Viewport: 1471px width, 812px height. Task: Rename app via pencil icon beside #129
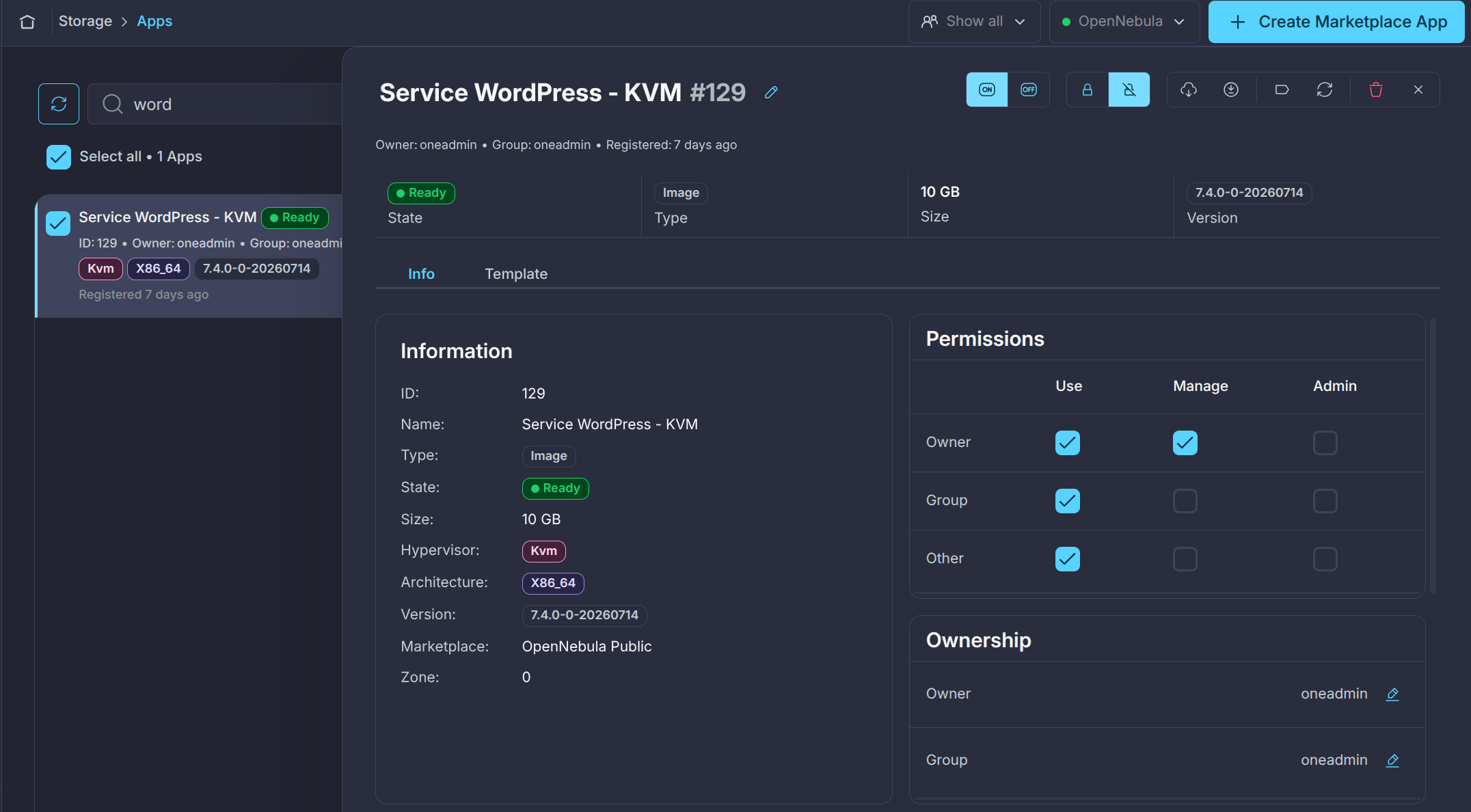click(x=771, y=92)
